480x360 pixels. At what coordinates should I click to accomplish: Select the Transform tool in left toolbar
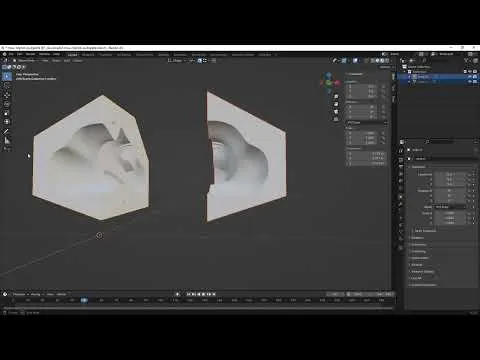click(7, 122)
